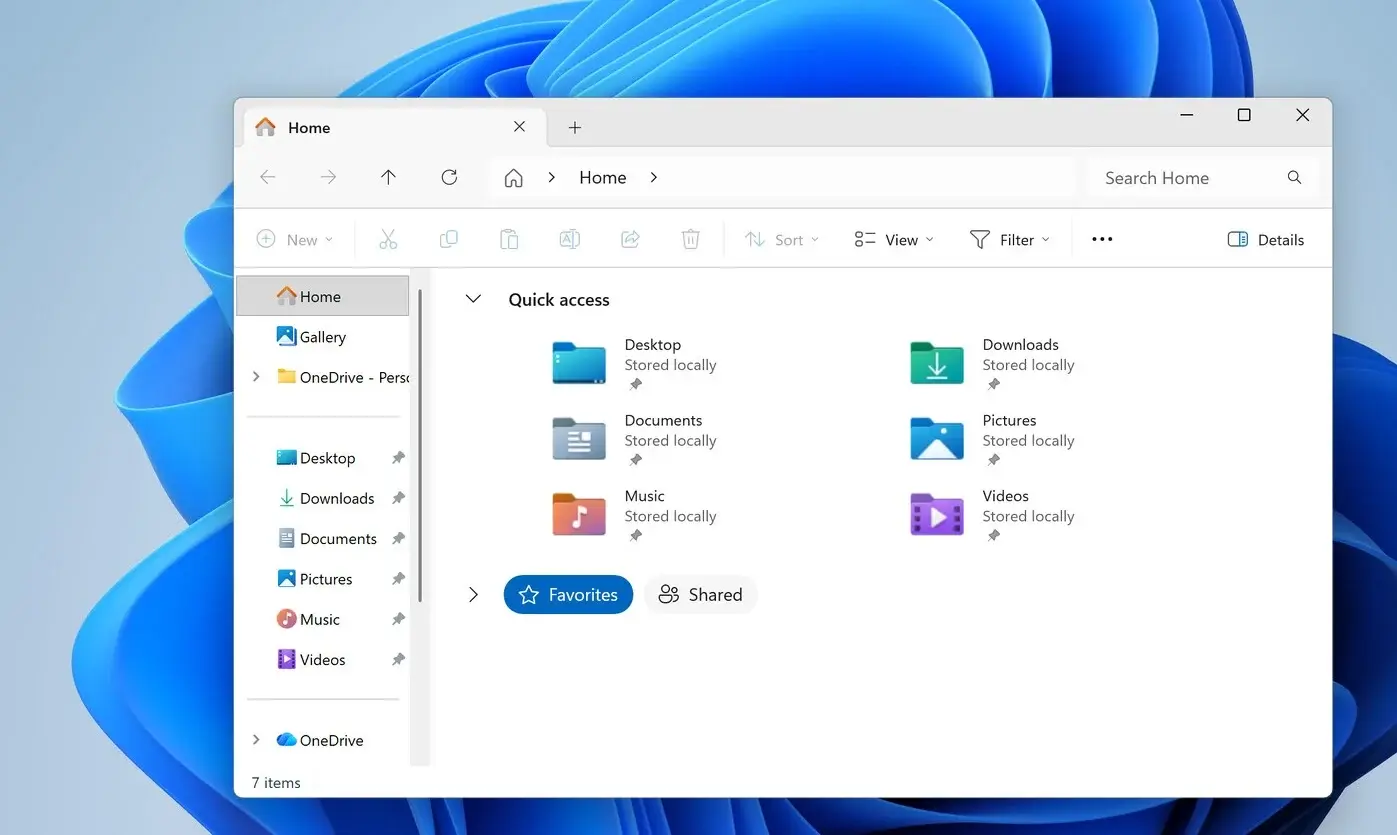Open the Downloads folder icon in Quick access

(937, 364)
